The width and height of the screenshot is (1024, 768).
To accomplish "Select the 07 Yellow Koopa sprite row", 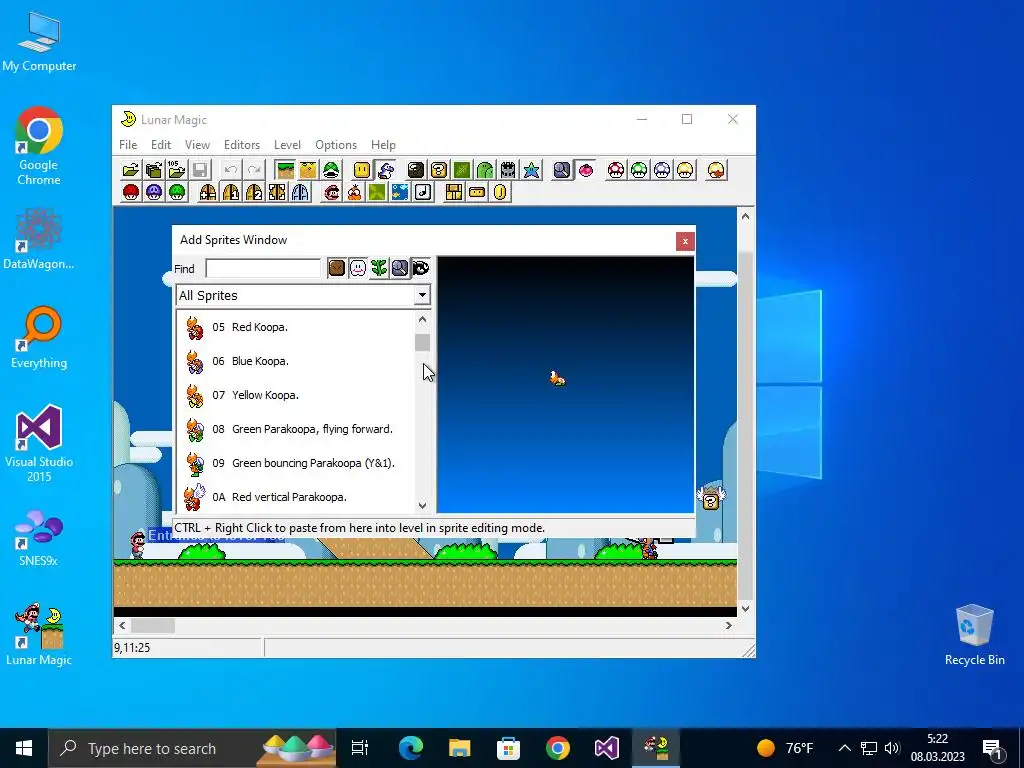I will point(296,395).
